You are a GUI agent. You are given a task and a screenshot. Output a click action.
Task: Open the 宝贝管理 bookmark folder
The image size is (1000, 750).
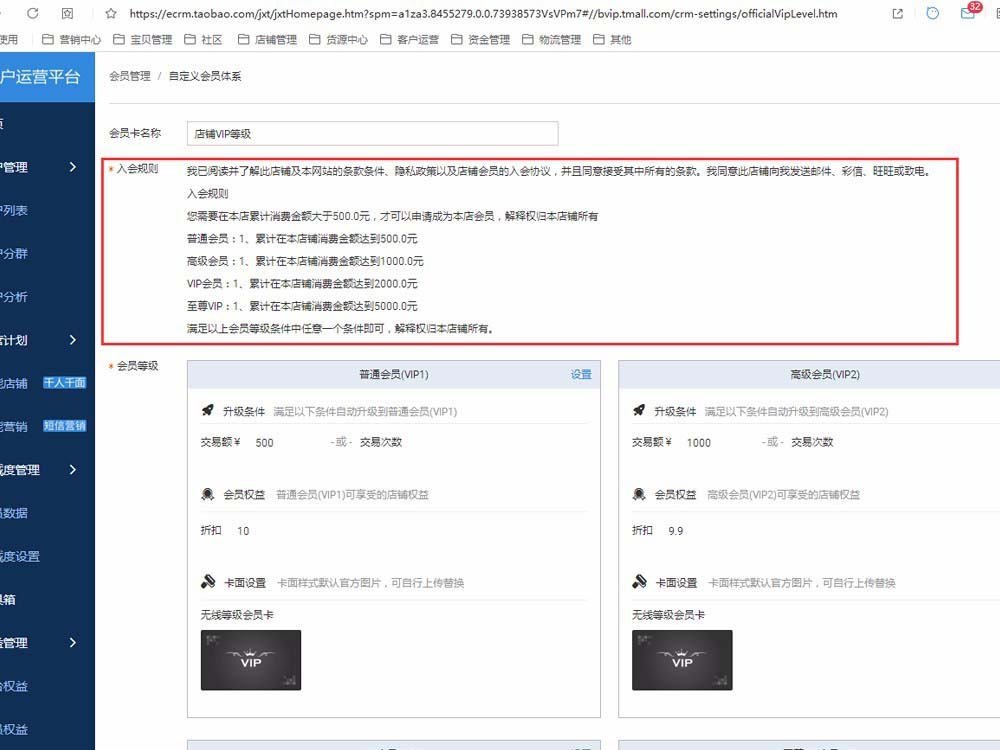tap(142, 40)
